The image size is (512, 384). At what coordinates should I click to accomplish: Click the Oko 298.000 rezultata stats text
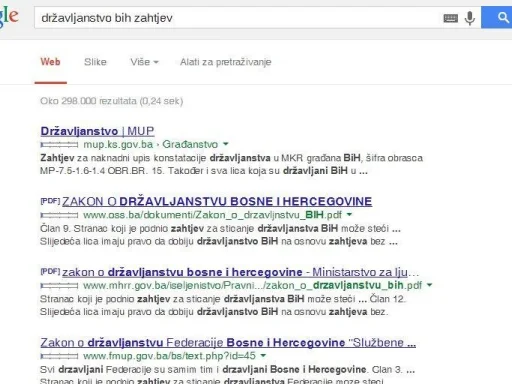point(112,101)
